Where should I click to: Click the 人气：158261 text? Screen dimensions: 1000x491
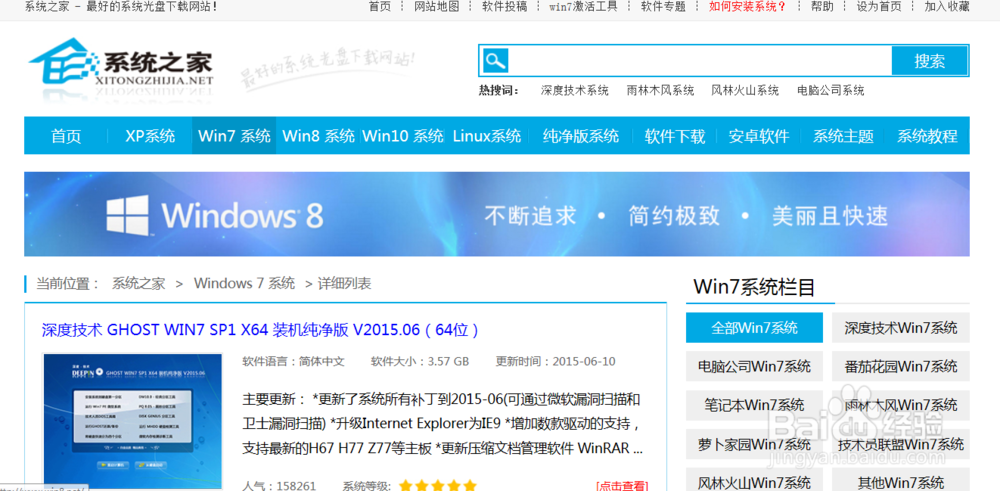(279, 486)
